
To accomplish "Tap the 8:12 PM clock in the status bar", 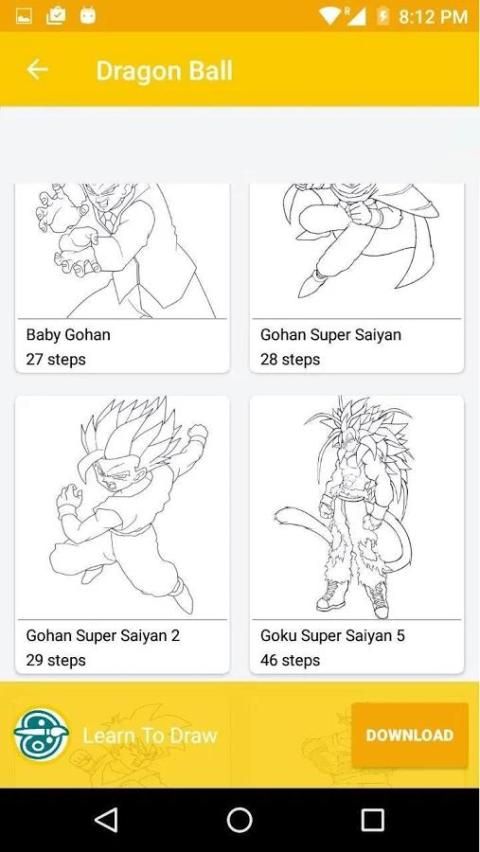I will pyautogui.click(x=433, y=17).
